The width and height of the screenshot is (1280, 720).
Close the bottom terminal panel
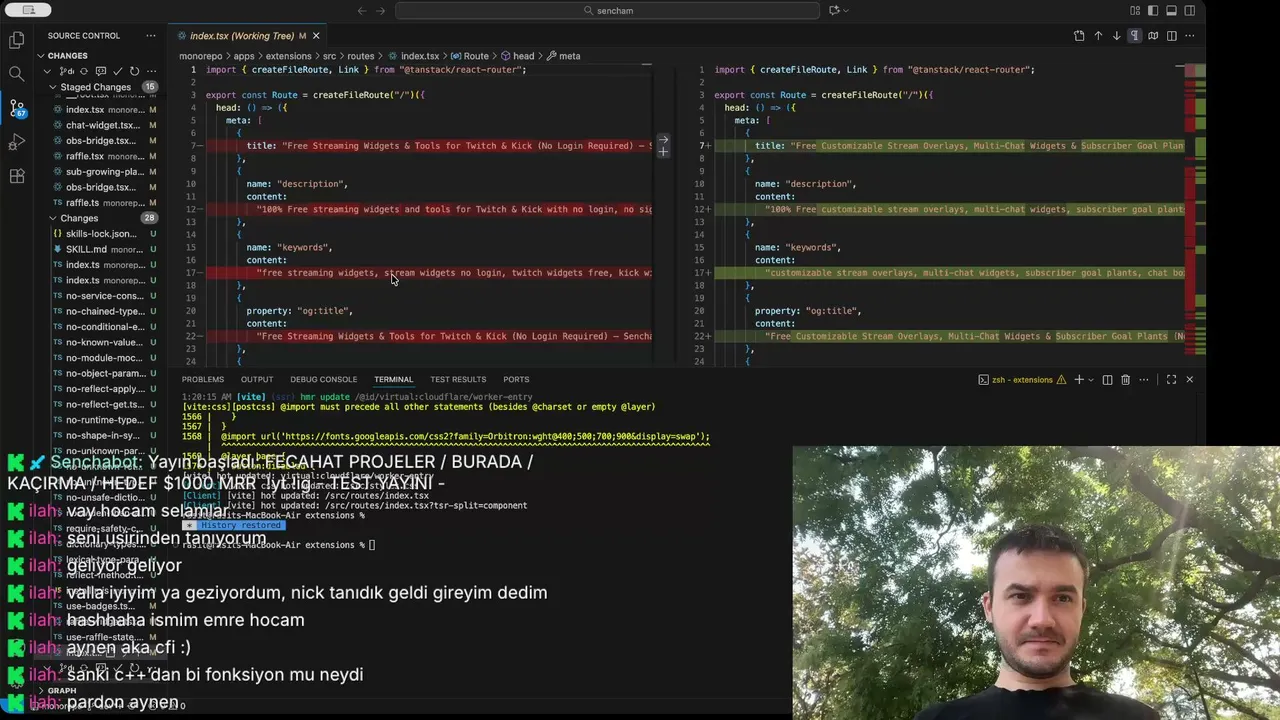(1189, 380)
